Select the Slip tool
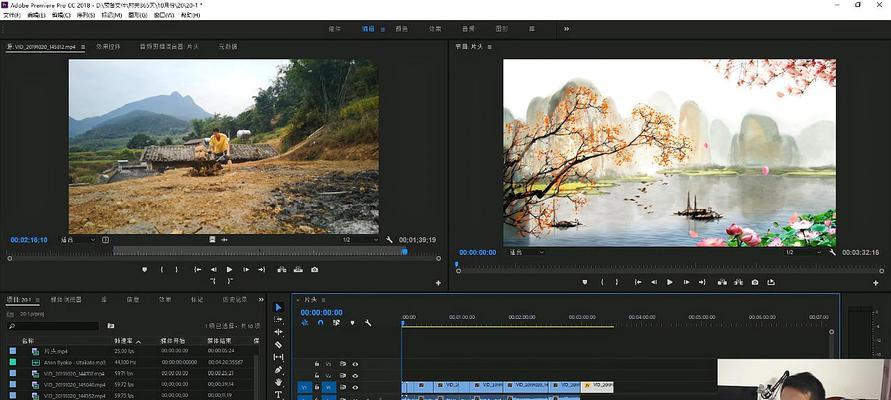Viewport: 891px width, 400px height. coord(278,357)
